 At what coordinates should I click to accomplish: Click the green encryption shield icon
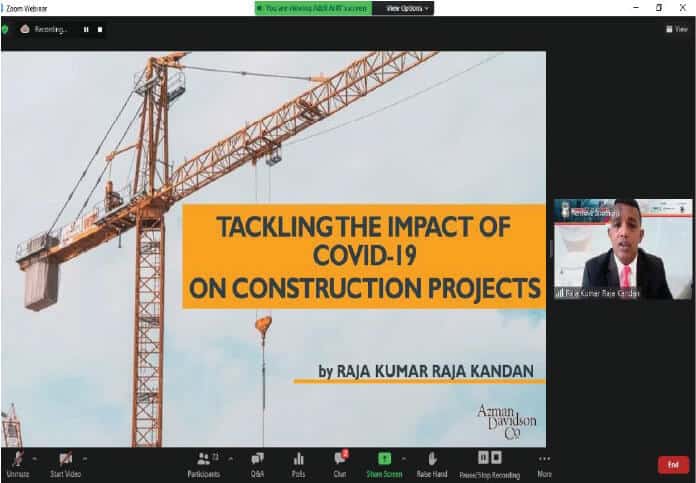(5, 29)
